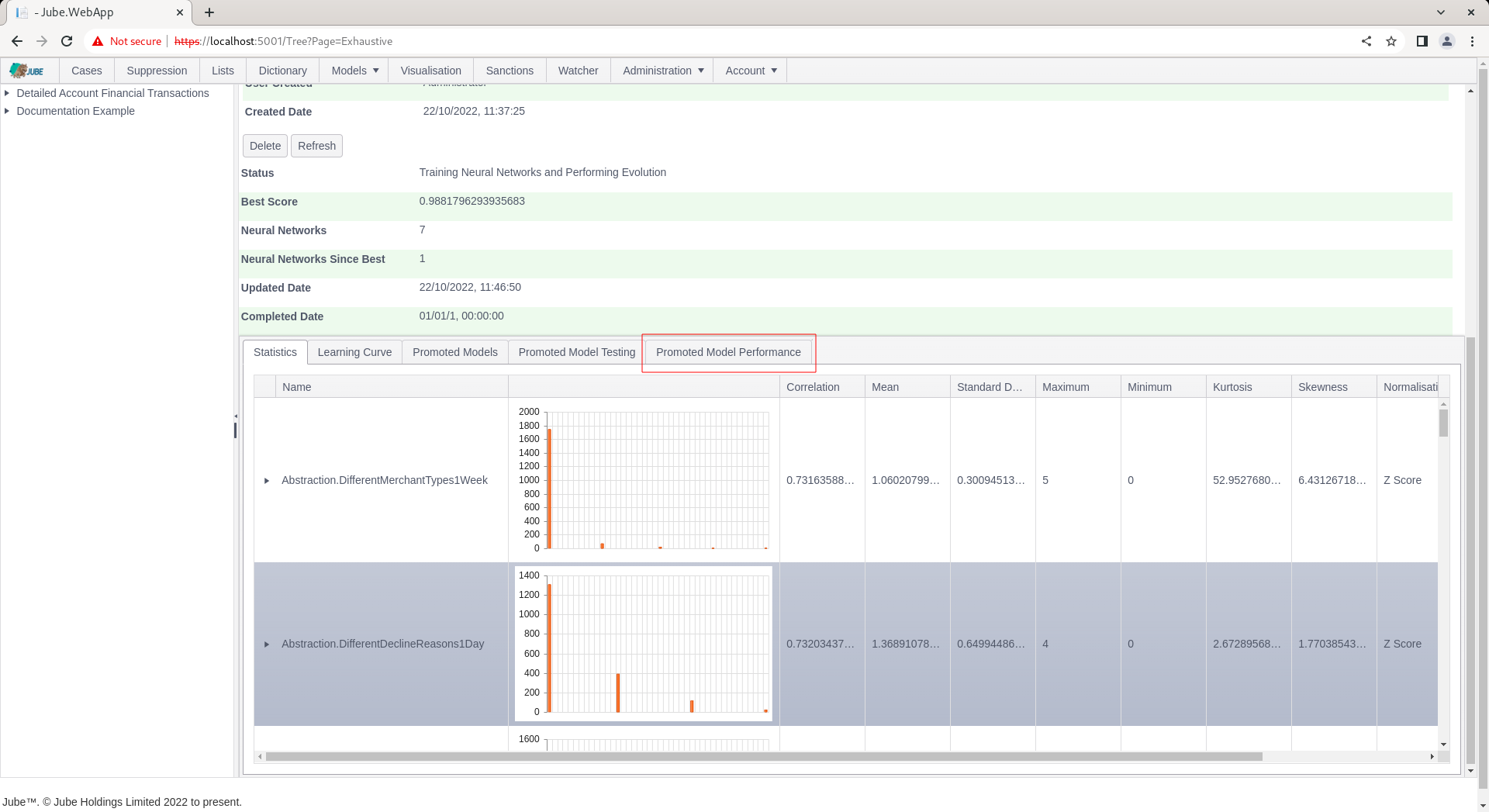Toggle the browser side panel icon
Image resolution: width=1489 pixels, height=812 pixels.
click(1422, 41)
